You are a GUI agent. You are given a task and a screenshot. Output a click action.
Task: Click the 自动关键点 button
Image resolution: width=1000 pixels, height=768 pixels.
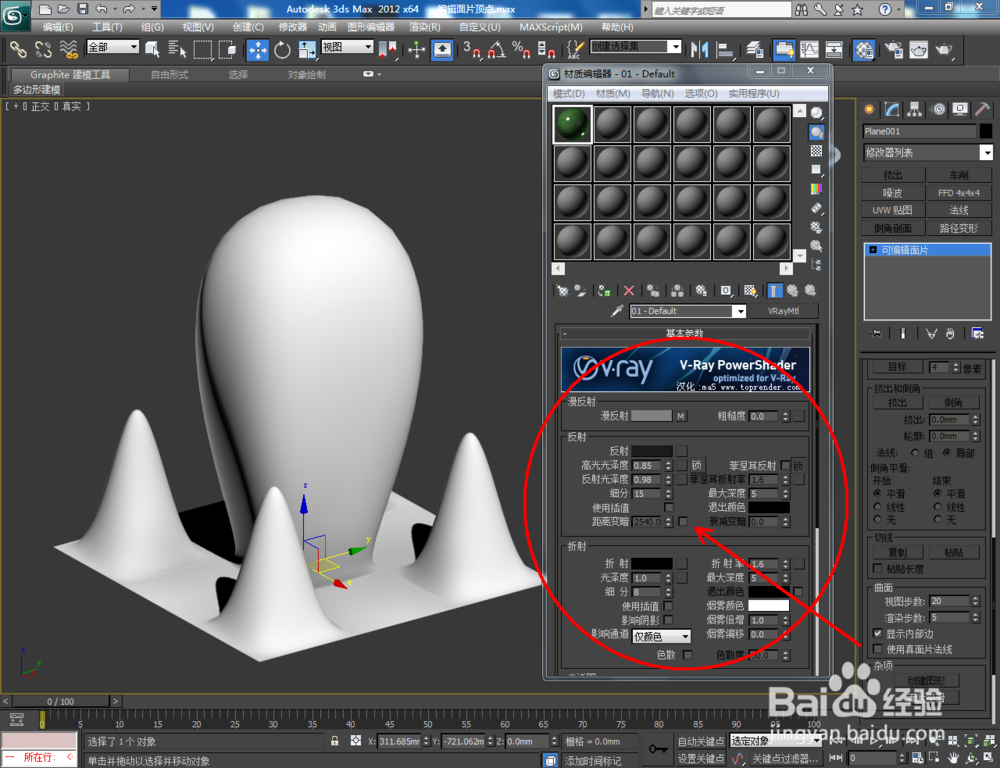[x=701, y=741]
